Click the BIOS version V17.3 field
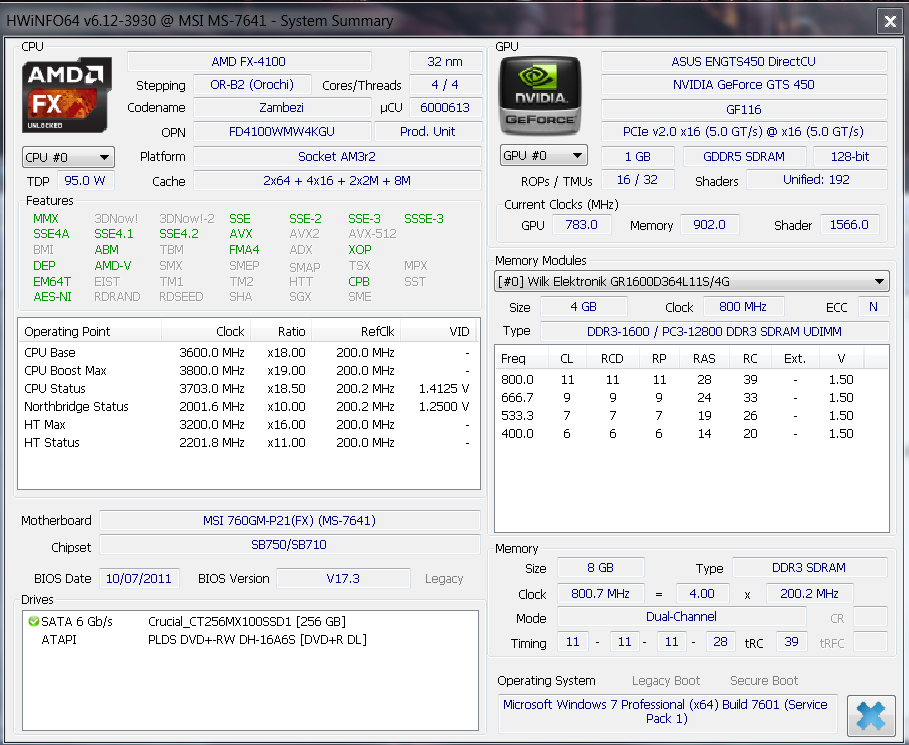The image size is (909, 745). [343, 579]
